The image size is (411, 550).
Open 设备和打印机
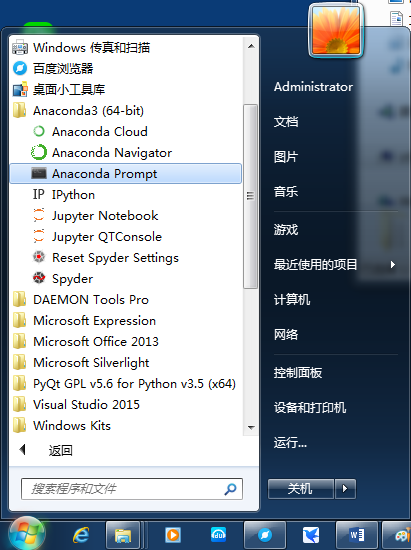click(x=310, y=408)
